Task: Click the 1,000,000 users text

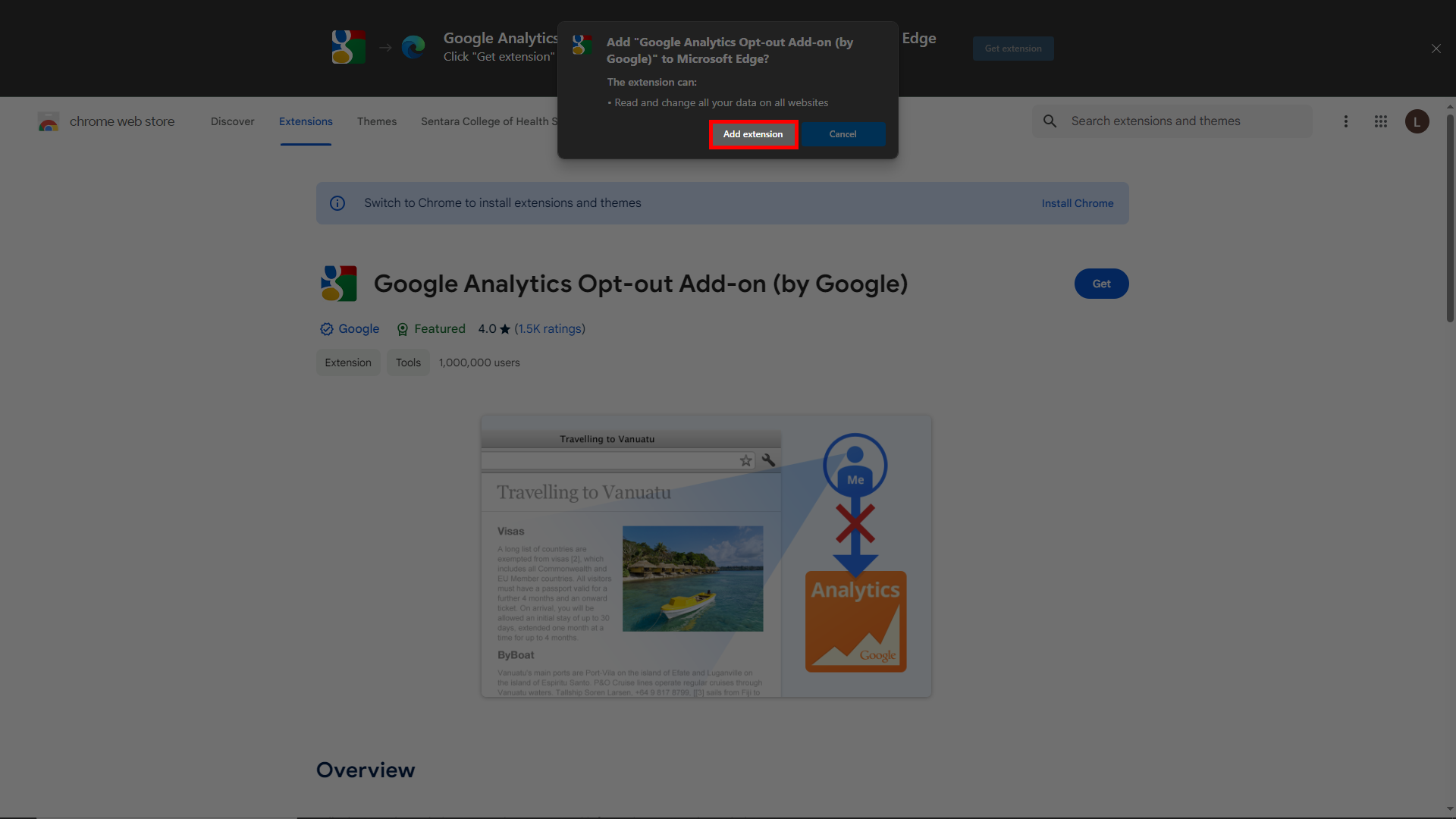Action: pos(479,362)
